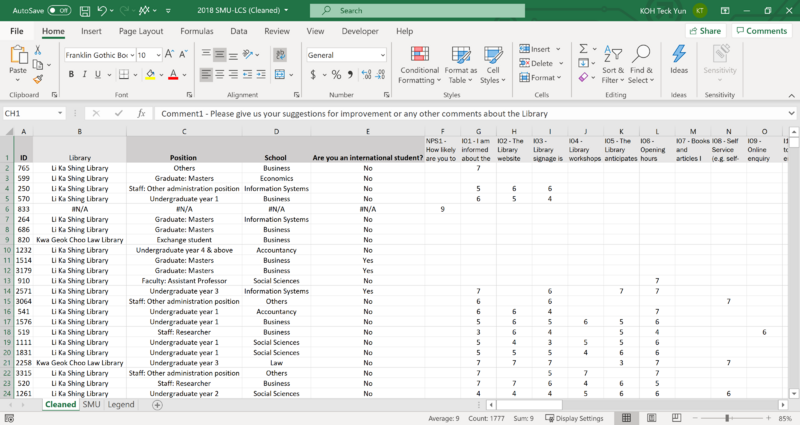The image size is (800, 425).
Task: Apply the Borders icon
Action: 123,74
